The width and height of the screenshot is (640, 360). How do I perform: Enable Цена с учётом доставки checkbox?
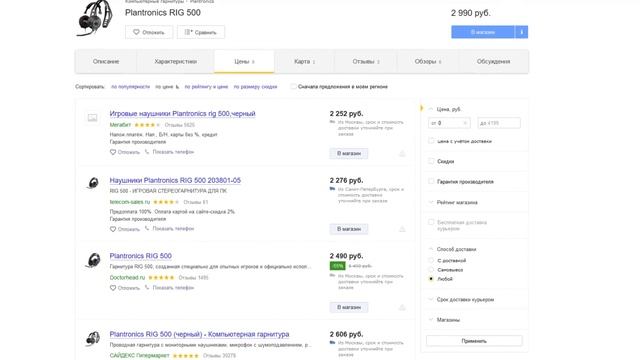[431, 141]
